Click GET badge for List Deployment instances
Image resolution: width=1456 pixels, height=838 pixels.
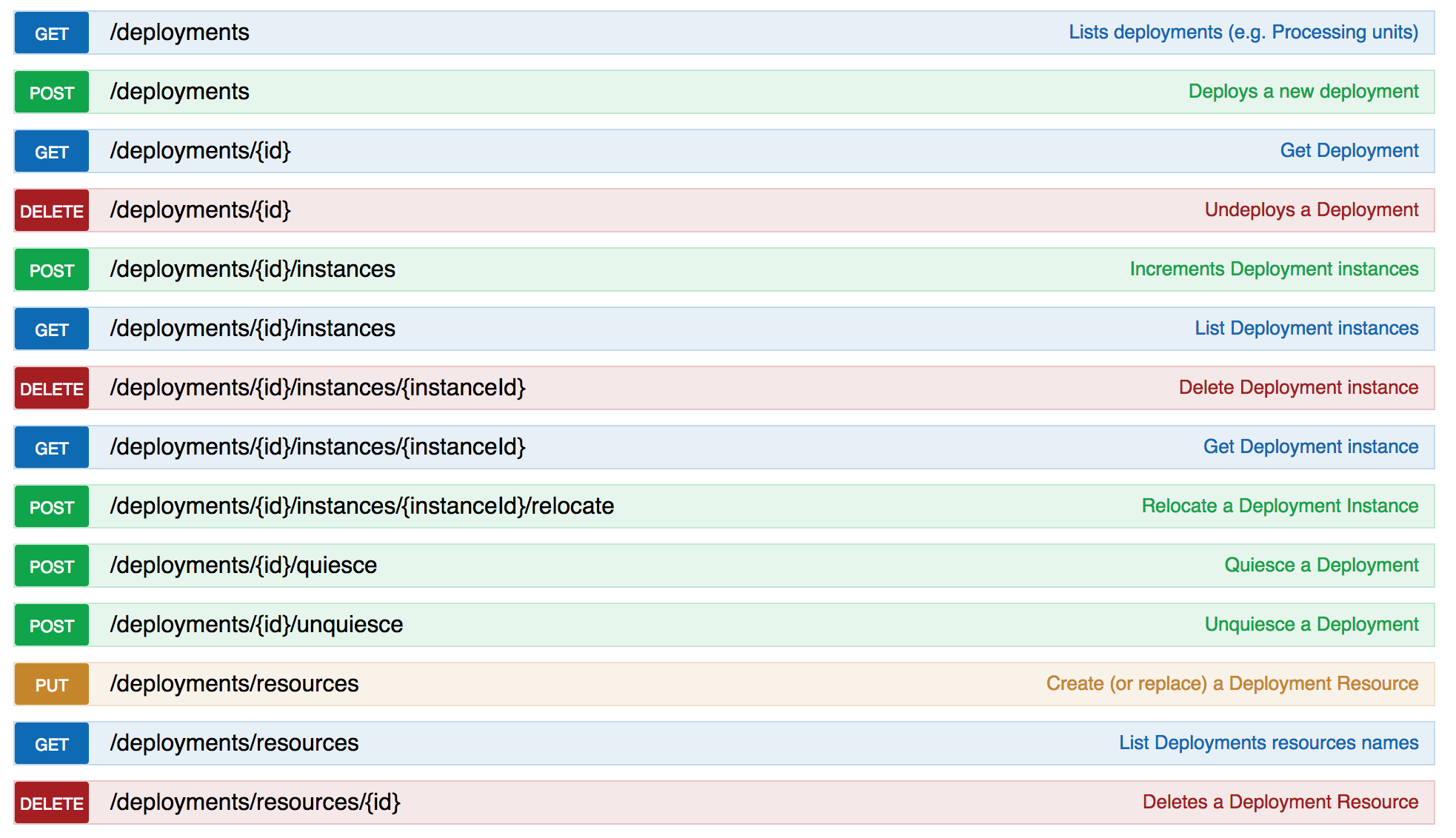(52, 329)
